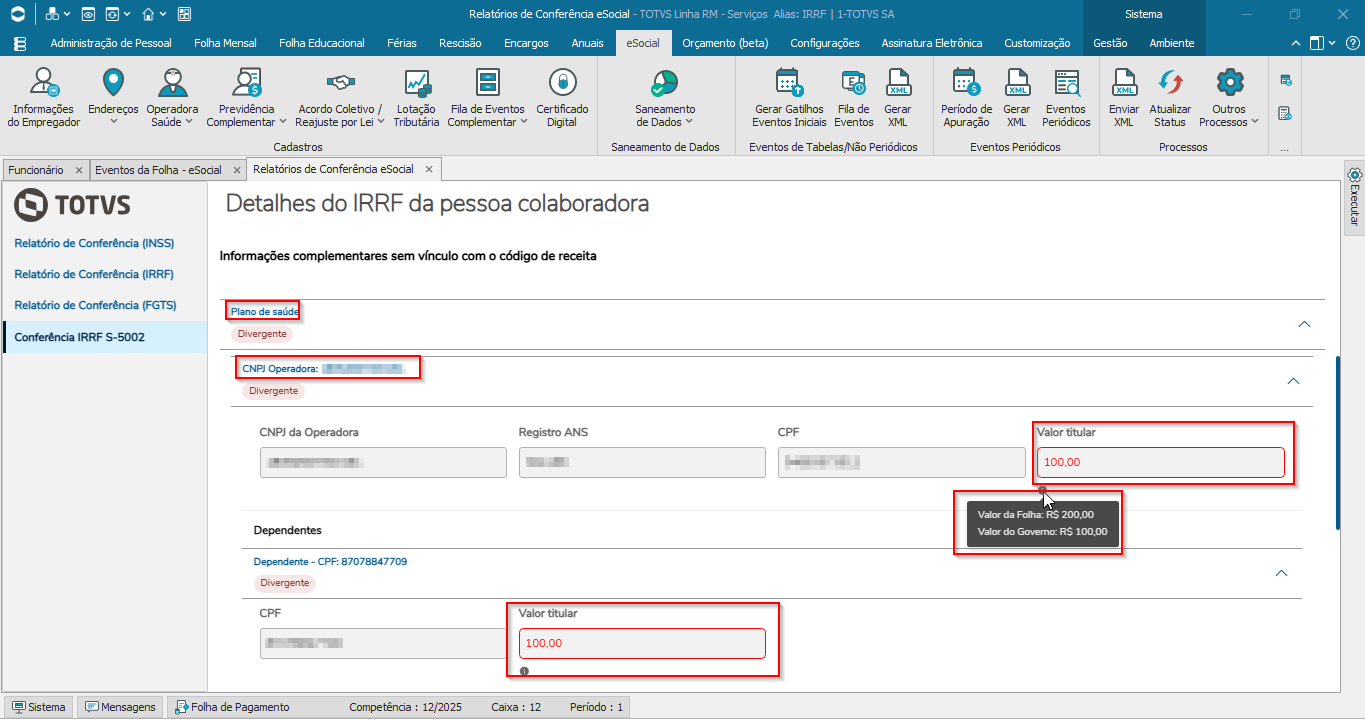The height and width of the screenshot is (719, 1365).
Task: Click vertical scrollbar of details panel
Action: [x=1338, y=442]
